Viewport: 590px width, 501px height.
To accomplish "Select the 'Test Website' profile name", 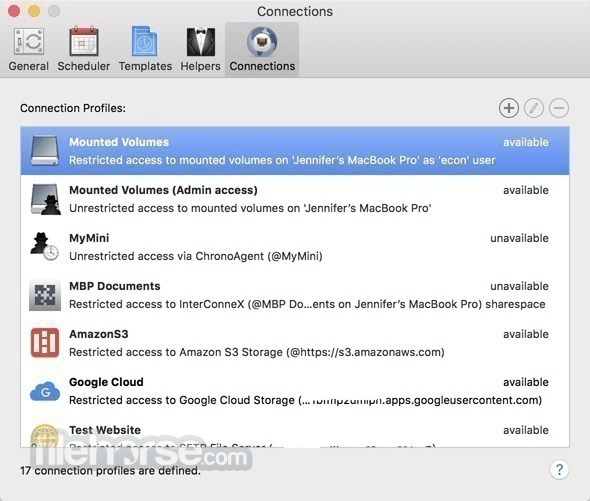I will 105,430.
